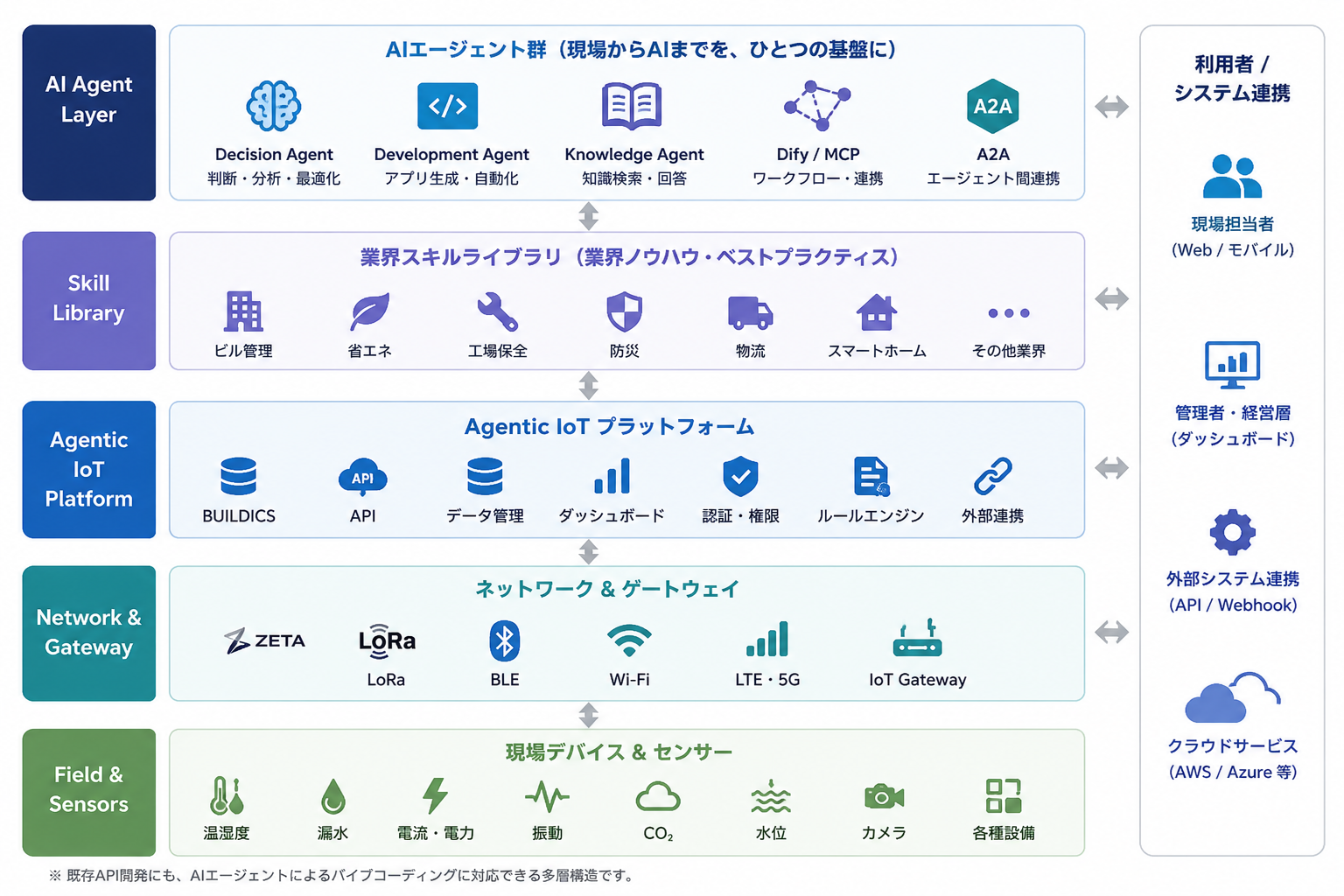Click the BLE Bluetooth icon

click(x=505, y=641)
